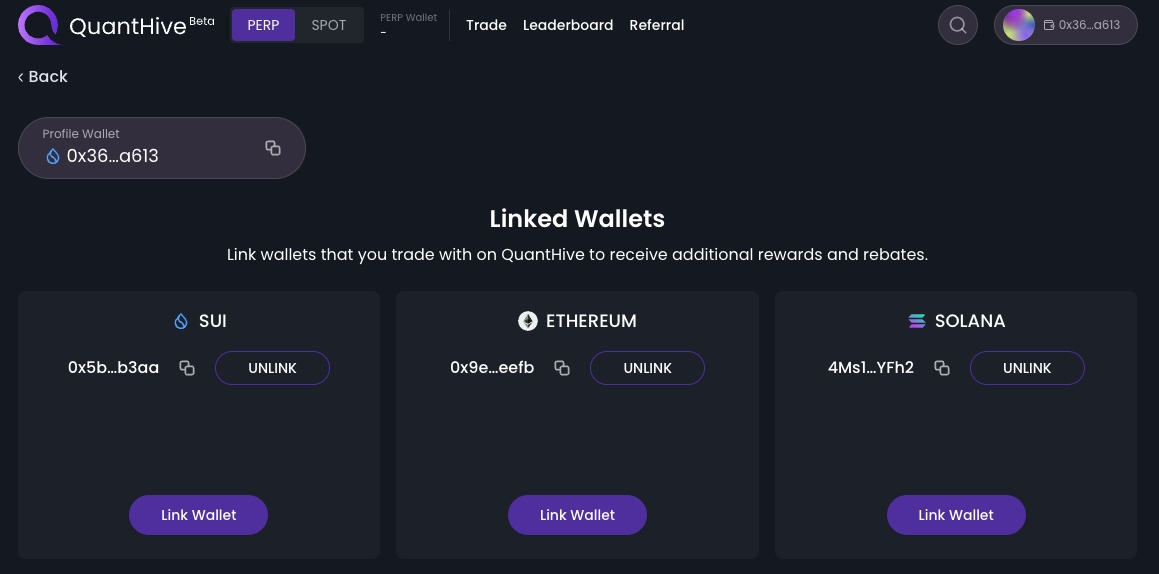Unlink the SUI wallet
This screenshot has width=1159, height=574.
(272, 368)
